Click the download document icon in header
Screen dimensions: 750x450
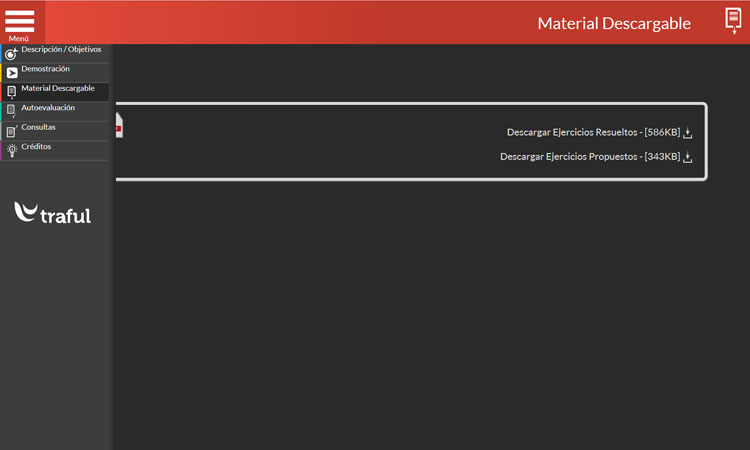pos(733,21)
